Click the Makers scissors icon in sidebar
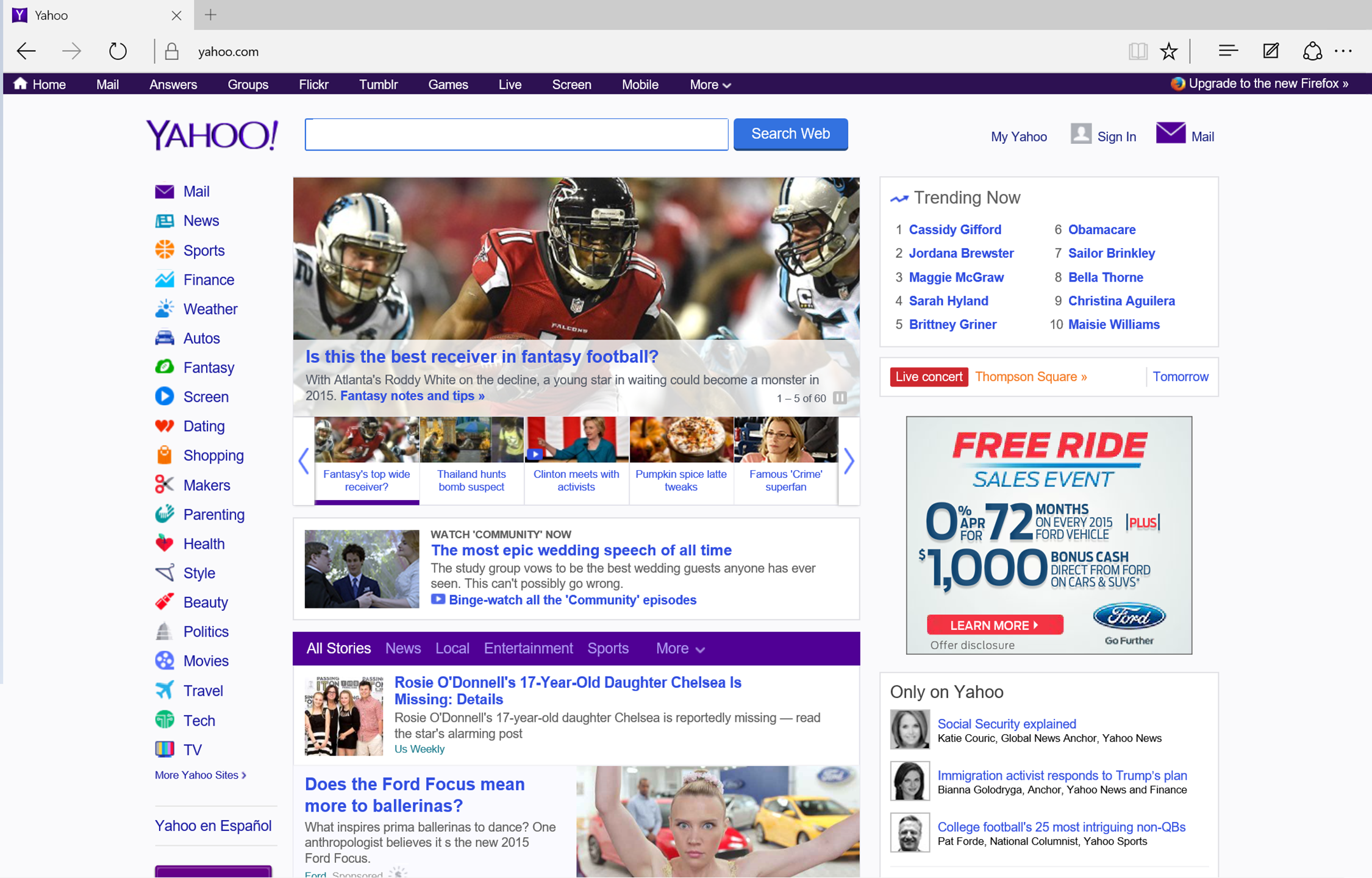1372x878 pixels. pos(164,485)
